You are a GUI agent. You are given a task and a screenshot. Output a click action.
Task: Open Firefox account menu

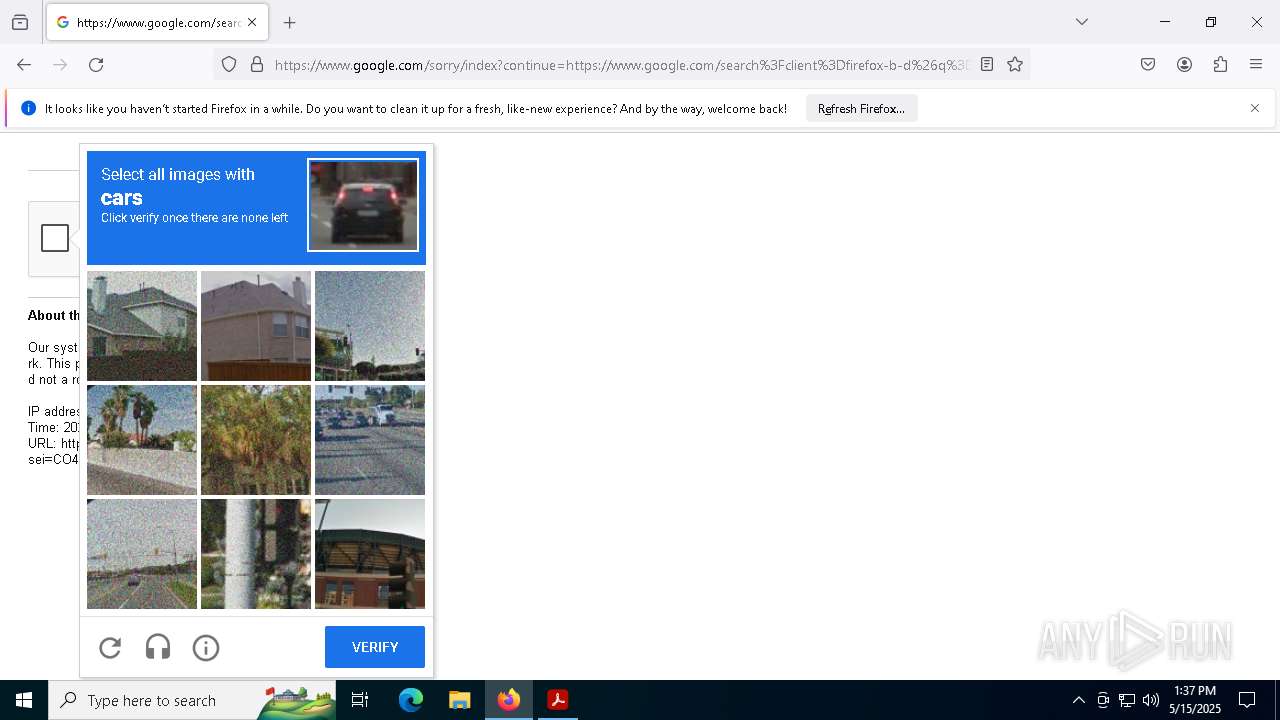[x=1184, y=65]
